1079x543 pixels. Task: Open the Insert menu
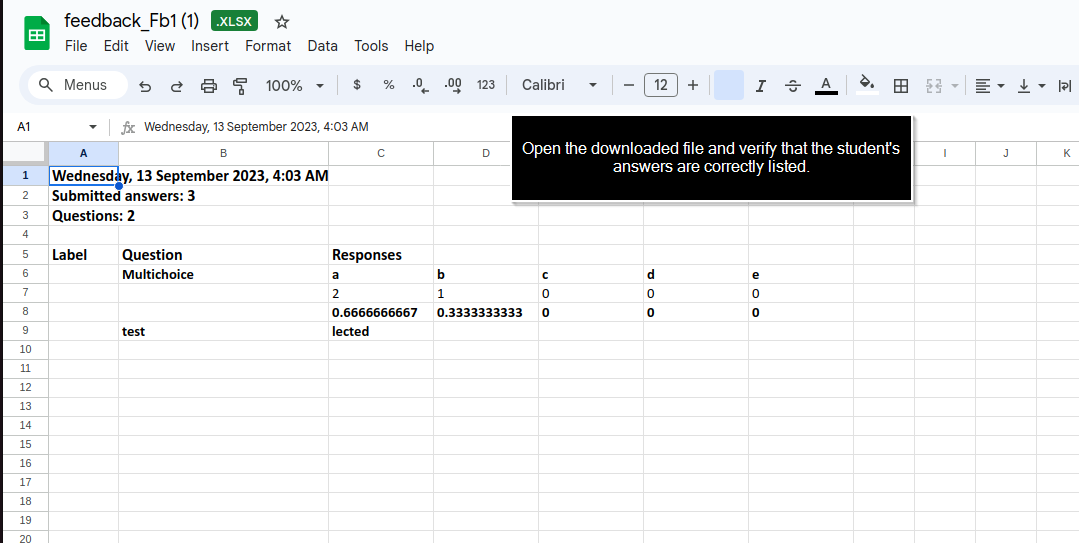point(210,46)
